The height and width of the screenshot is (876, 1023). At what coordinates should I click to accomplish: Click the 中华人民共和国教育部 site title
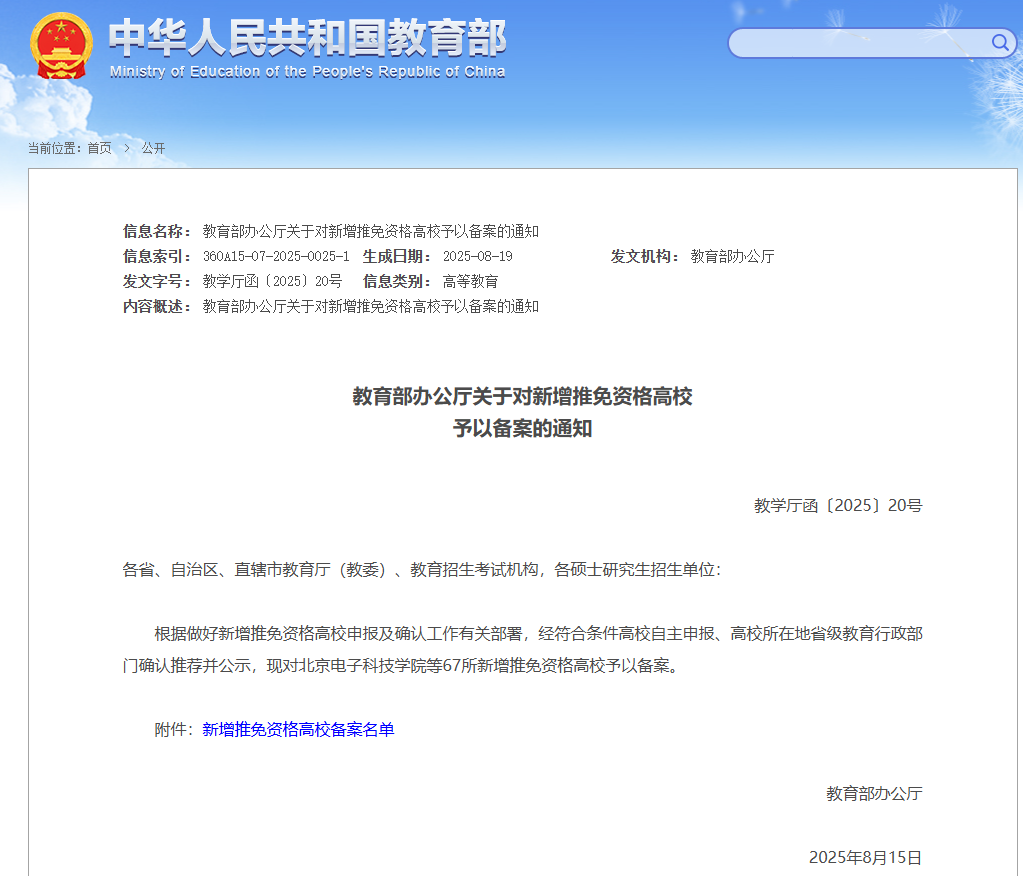pos(307,38)
